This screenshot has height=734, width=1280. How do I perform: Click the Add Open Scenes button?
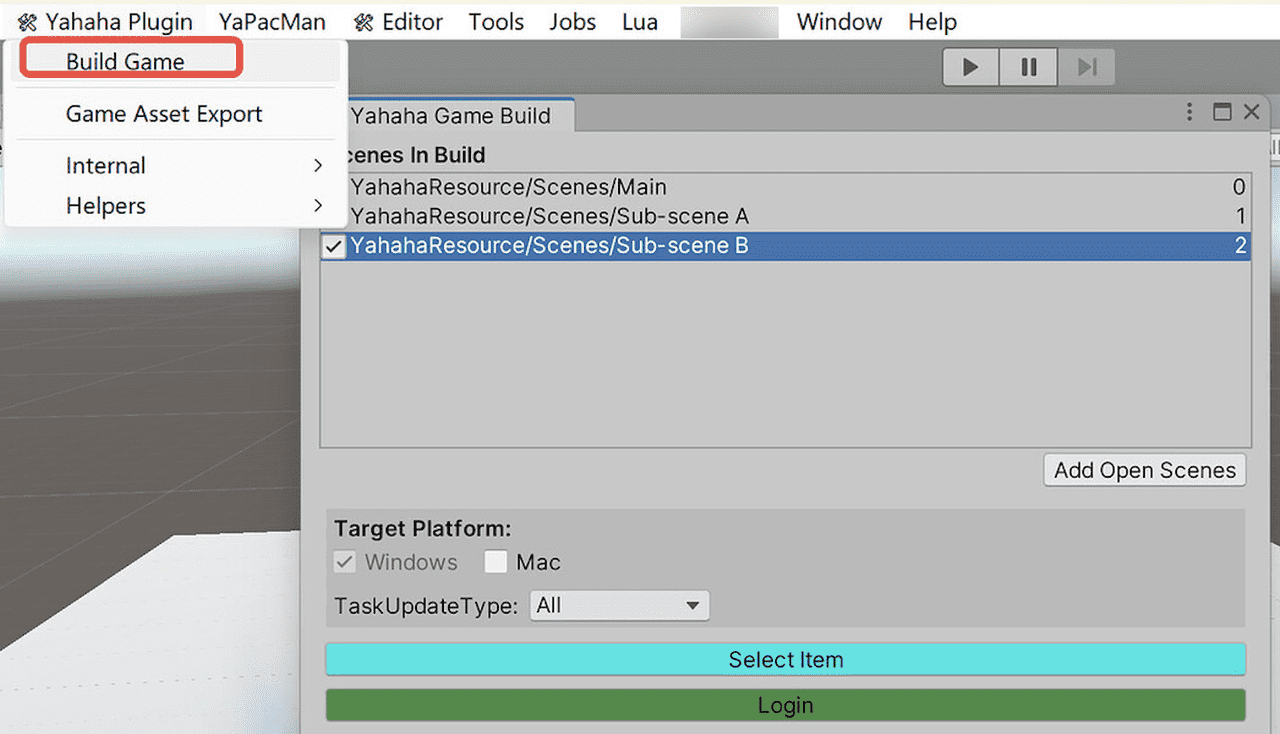click(1144, 470)
